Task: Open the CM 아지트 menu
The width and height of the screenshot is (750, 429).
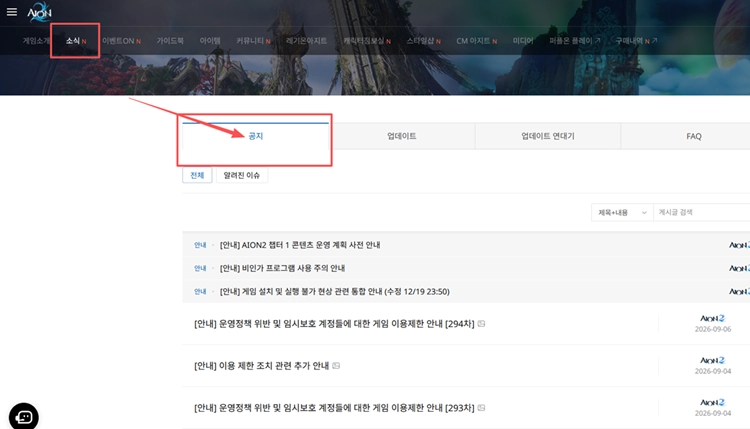Action: 476,41
